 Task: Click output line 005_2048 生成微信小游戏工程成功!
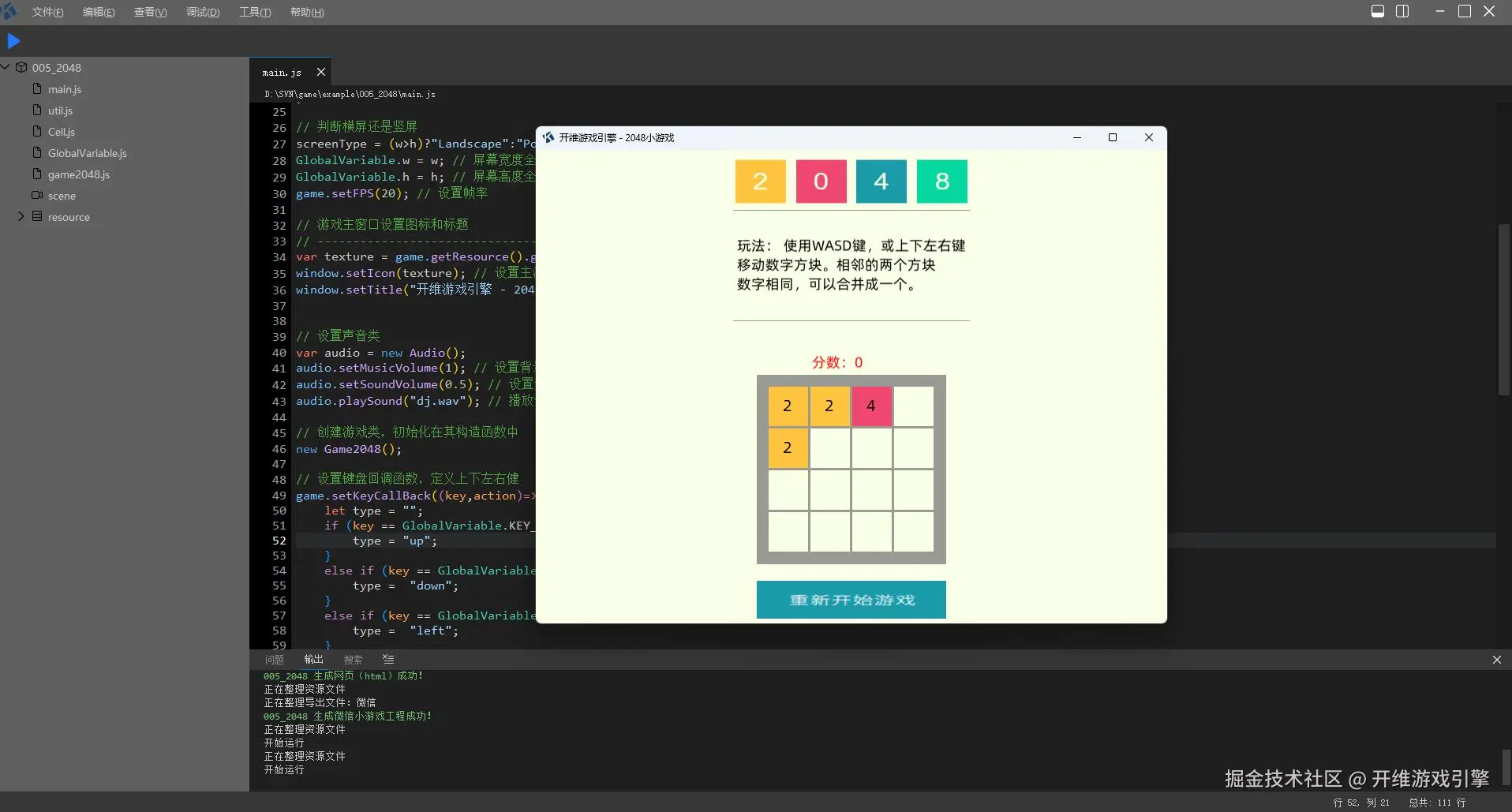coord(347,716)
